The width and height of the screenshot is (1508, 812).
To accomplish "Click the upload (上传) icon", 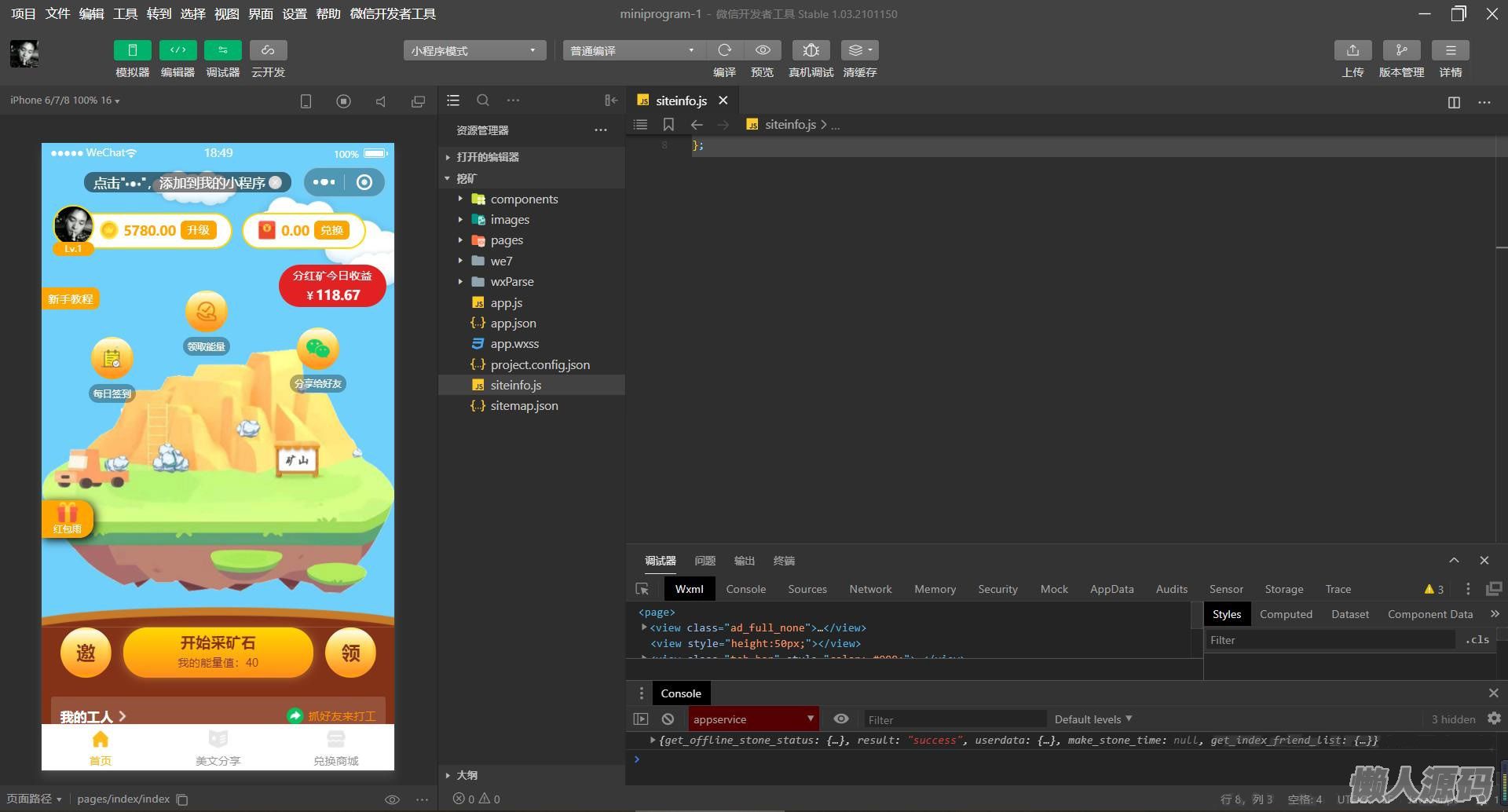I will tap(1352, 50).
